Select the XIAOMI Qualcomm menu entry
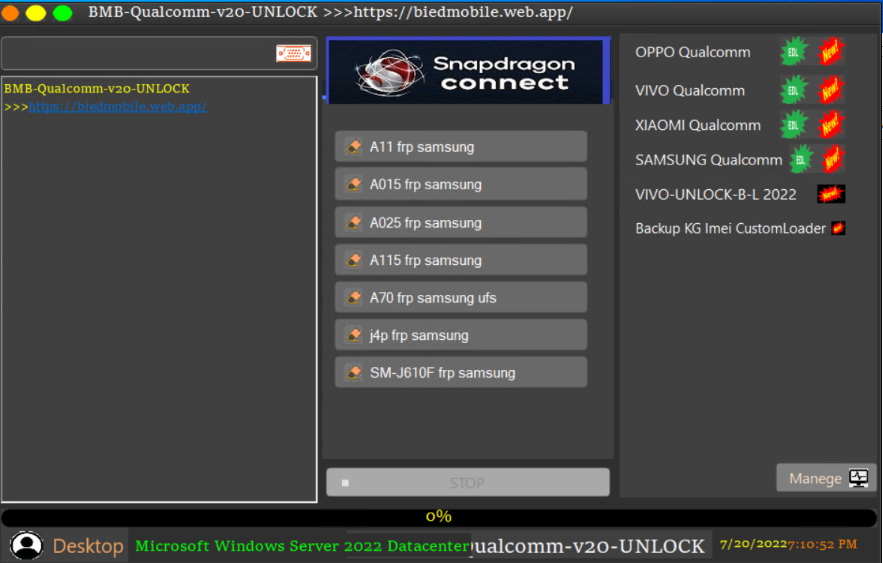883x563 pixels. click(698, 125)
